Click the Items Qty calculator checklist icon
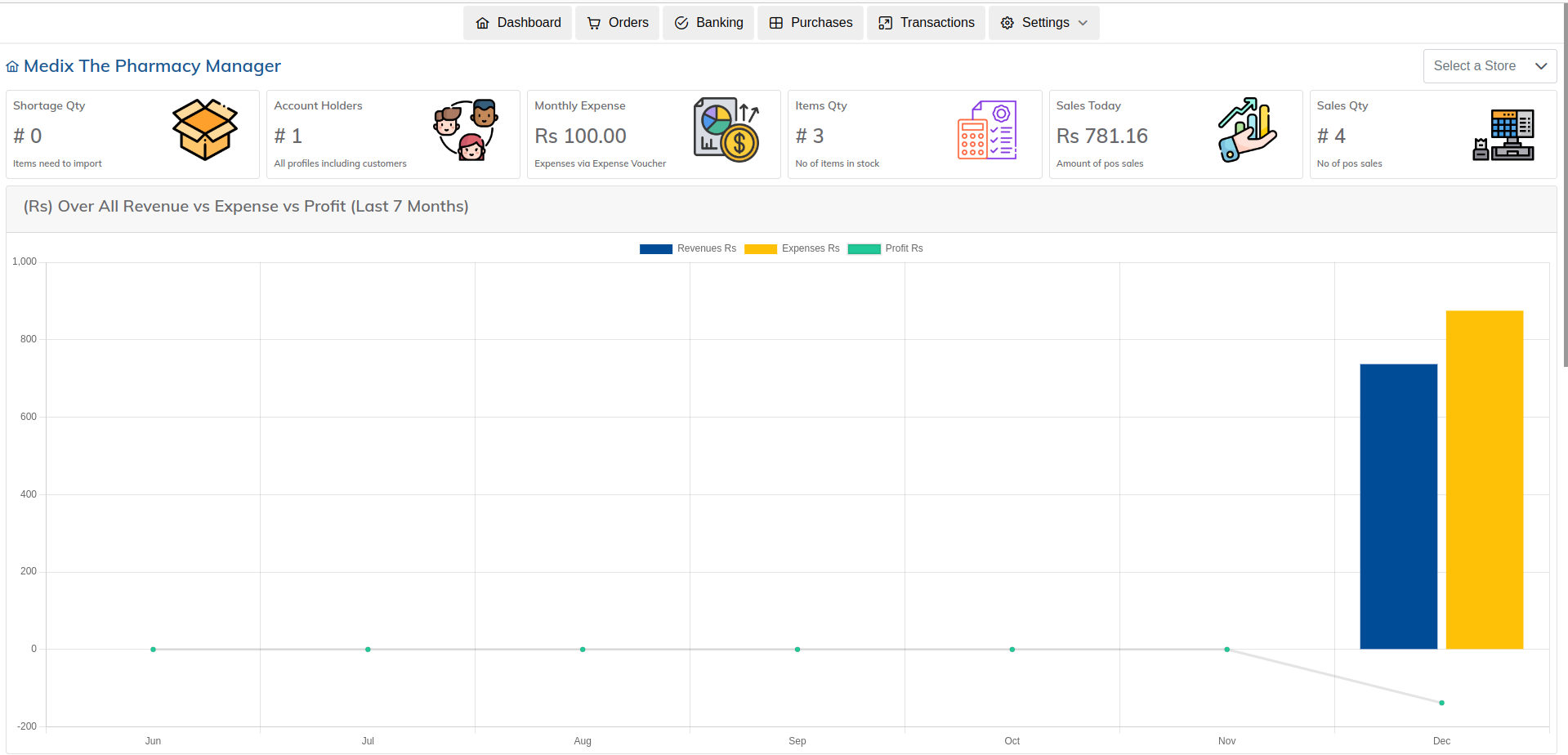The height and width of the screenshot is (755, 1568). [987, 130]
